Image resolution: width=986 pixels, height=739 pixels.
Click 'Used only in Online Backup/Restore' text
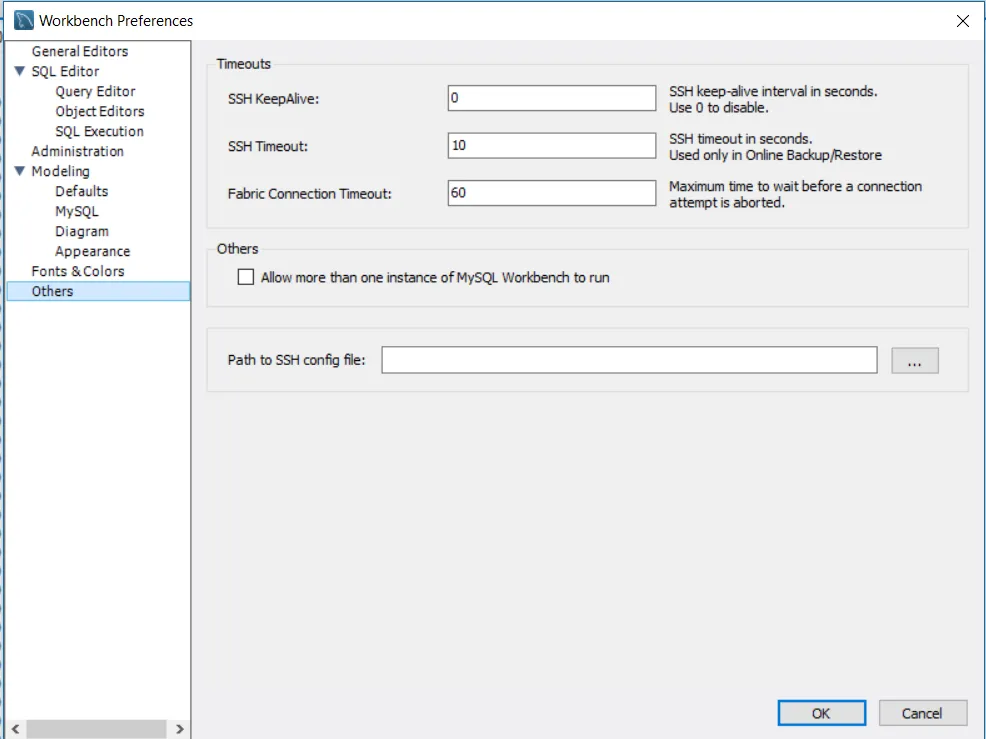[775, 155]
